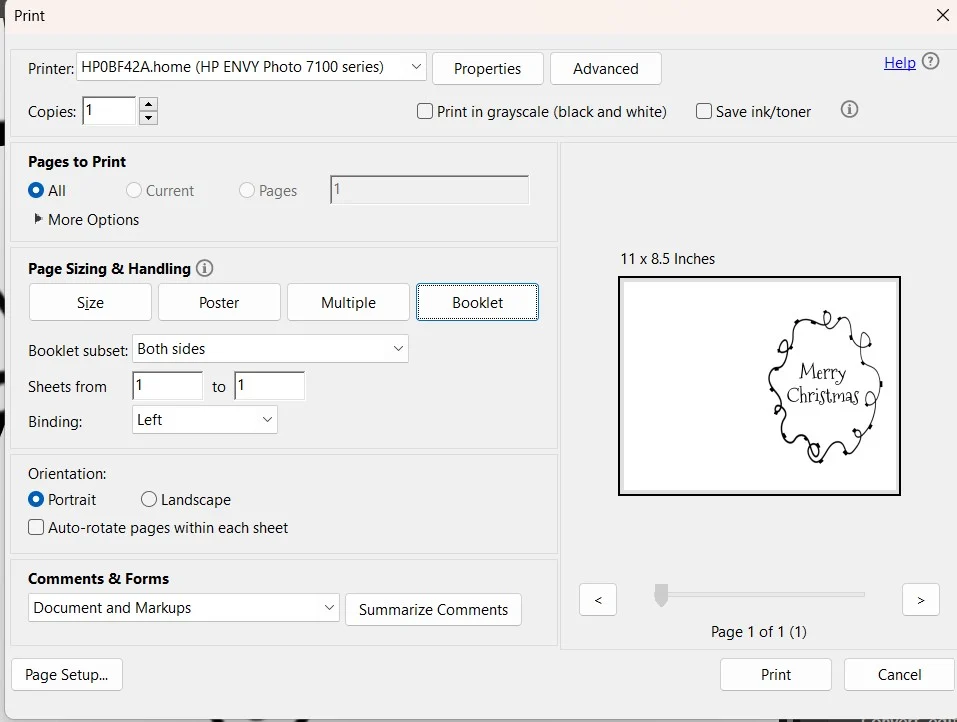Switch to the Multiple option
Image resolution: width=957 pixels, height=722 pixels.
pos(348,302)
